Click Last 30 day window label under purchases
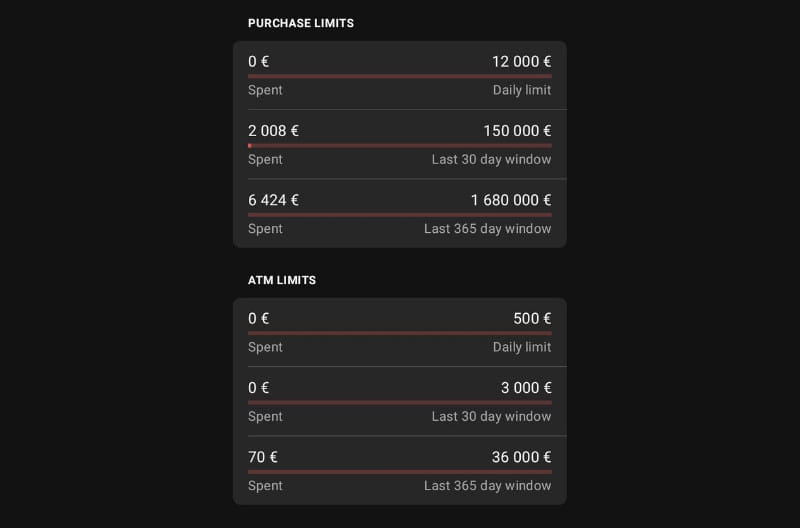 [x=491, y=160]
